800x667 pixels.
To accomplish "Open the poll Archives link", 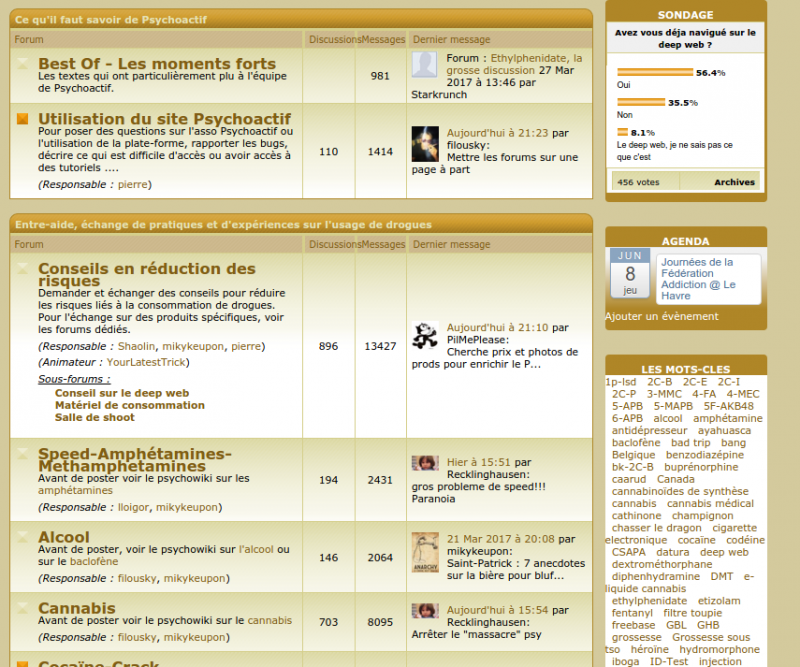I will [734, 182].
